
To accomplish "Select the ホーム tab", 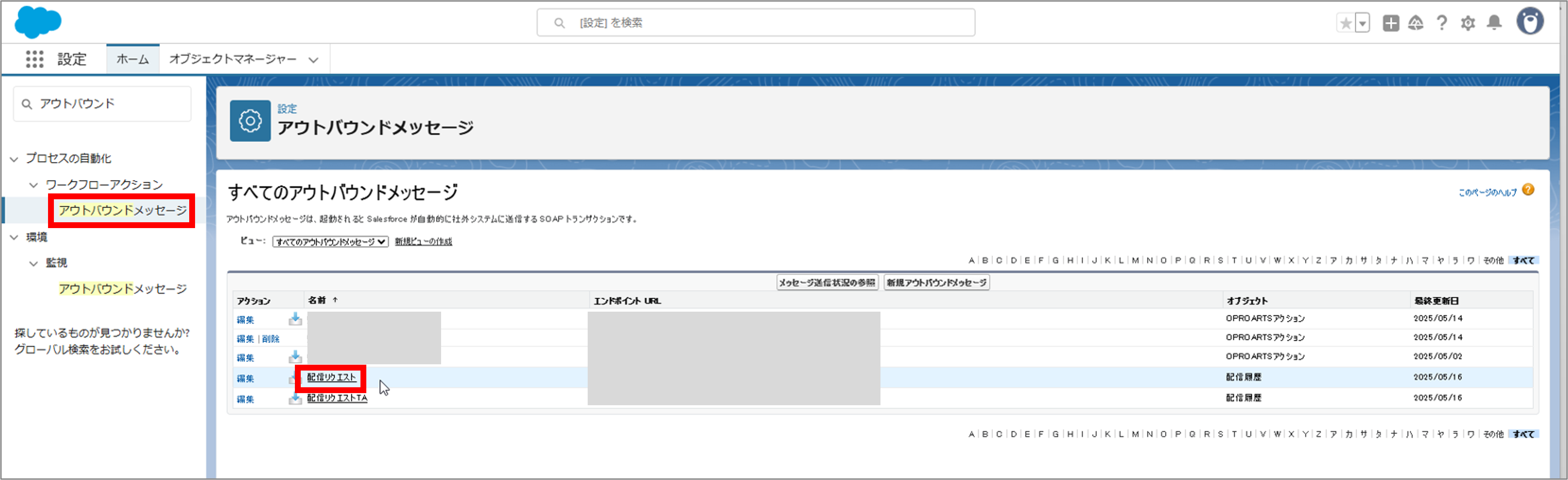I will click(132, 59).
